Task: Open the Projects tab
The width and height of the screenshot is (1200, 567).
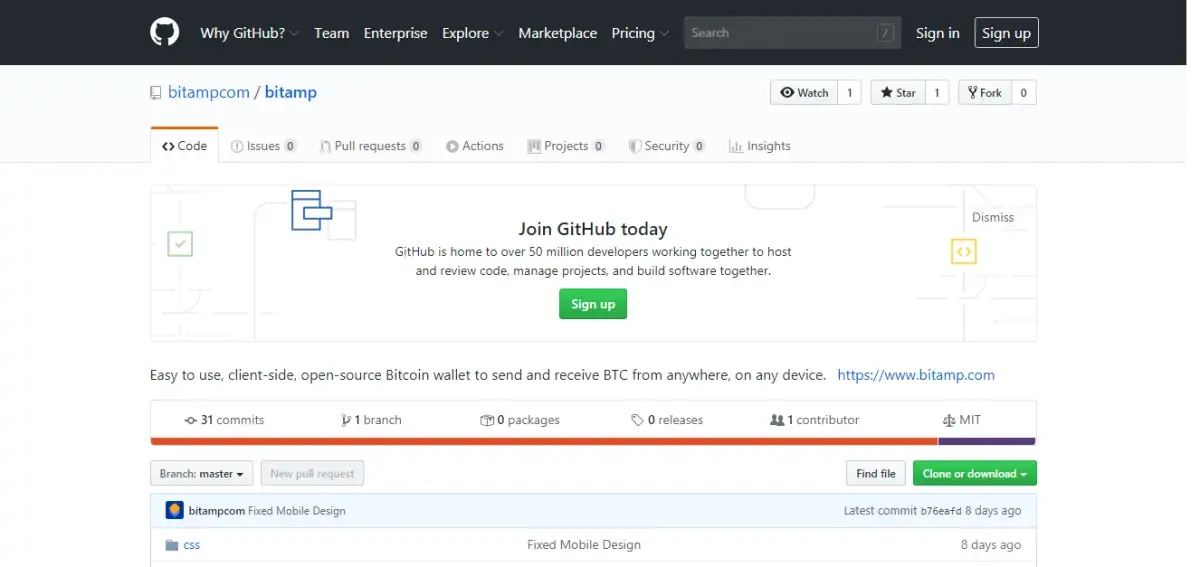Action: click(x=566, y=146)
